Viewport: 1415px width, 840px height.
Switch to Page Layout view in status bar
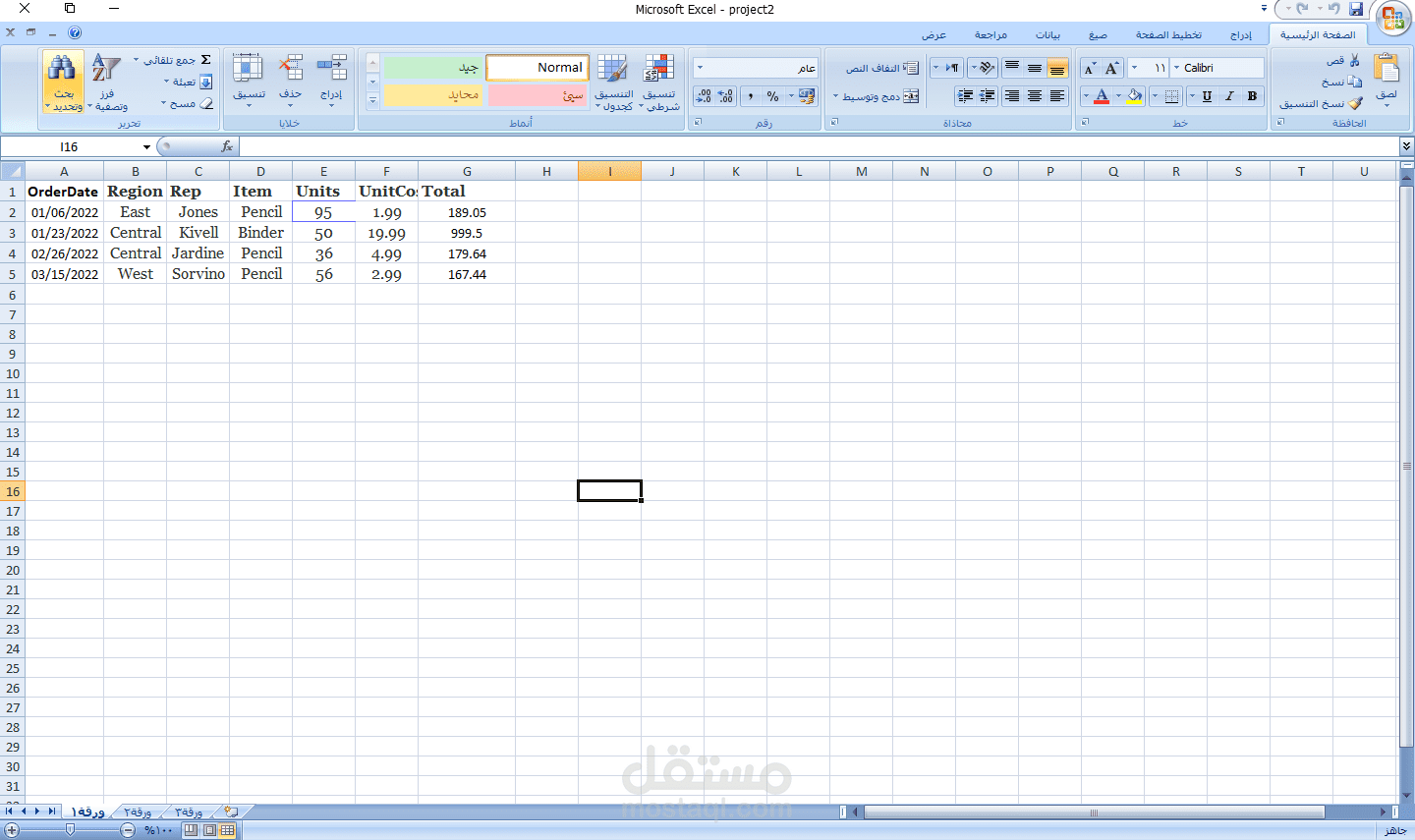[209, 830]
